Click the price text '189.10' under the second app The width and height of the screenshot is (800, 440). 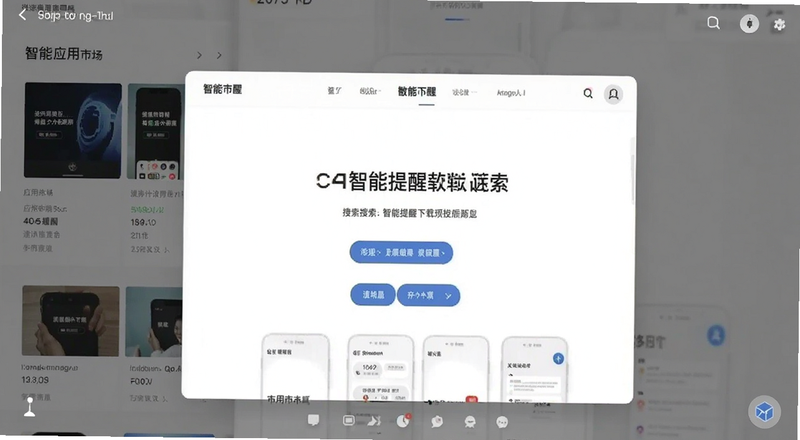pyautogui.click(x=143, y=223)
